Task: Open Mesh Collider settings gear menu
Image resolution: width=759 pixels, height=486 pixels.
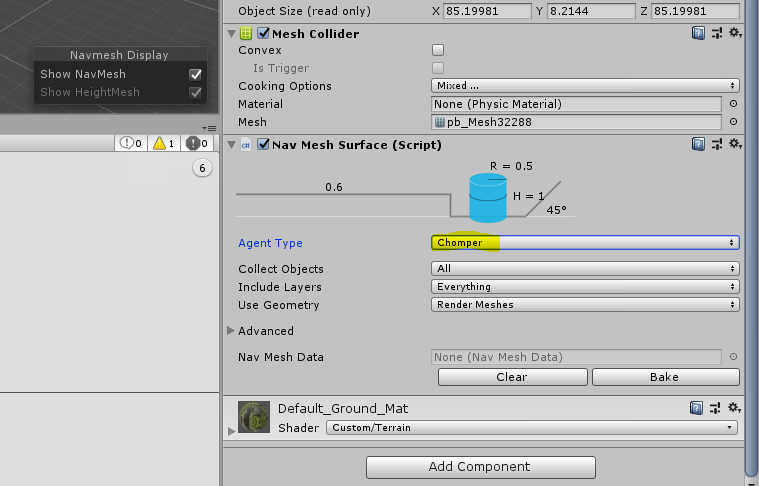Action: pos(735,33)
